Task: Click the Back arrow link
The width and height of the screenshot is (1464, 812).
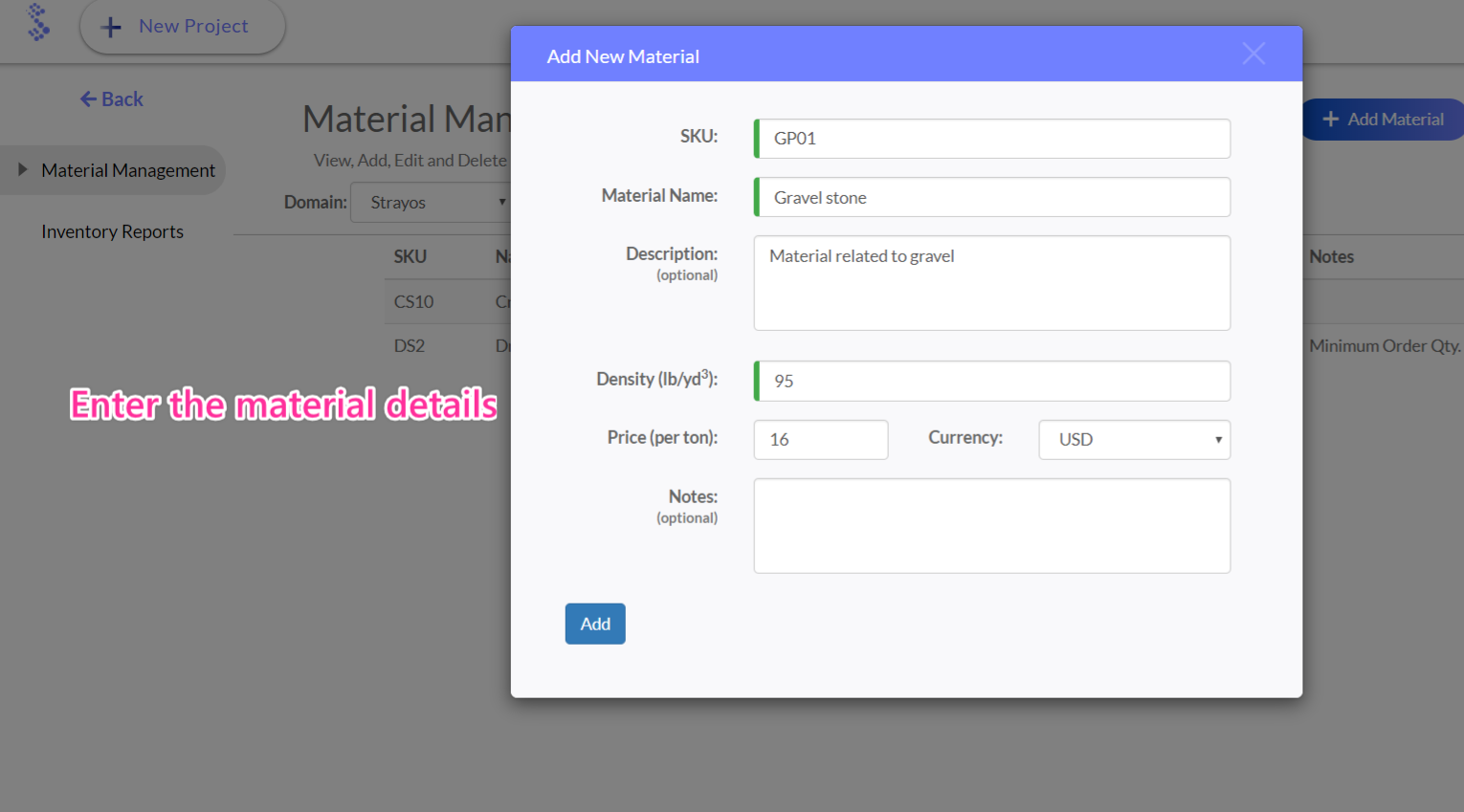Action: [x=112, y=99]
